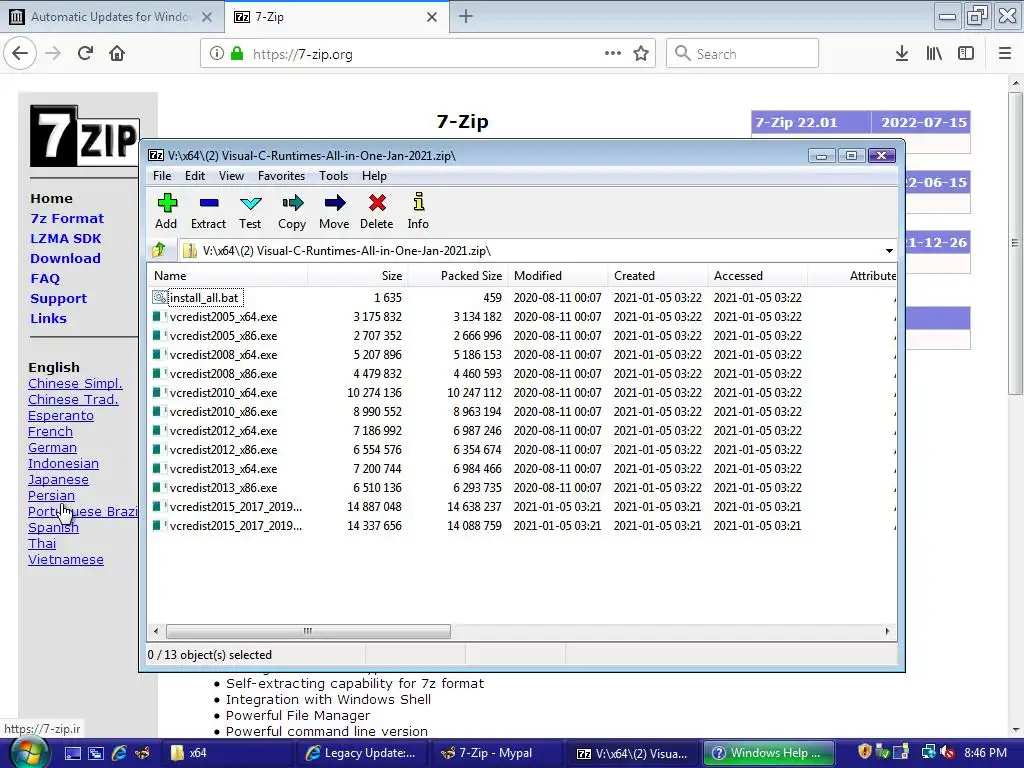Select install_all.bat file

tap(204, 298)
